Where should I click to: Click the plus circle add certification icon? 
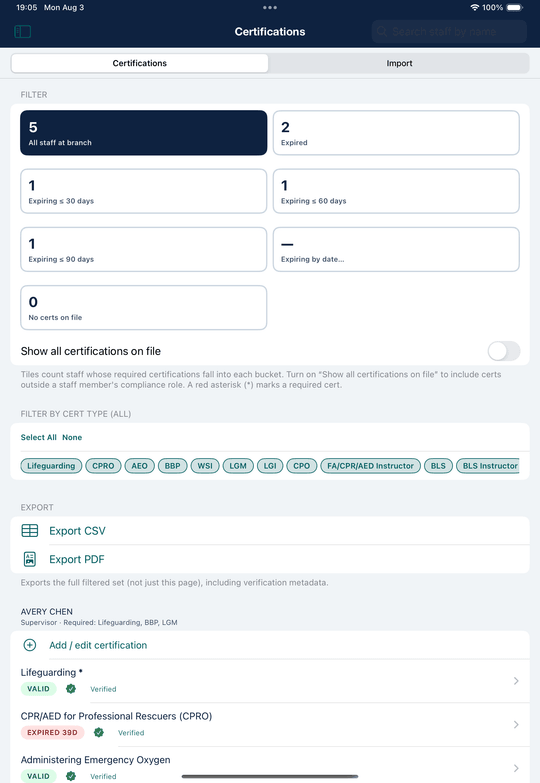click(x=30, y=645)
